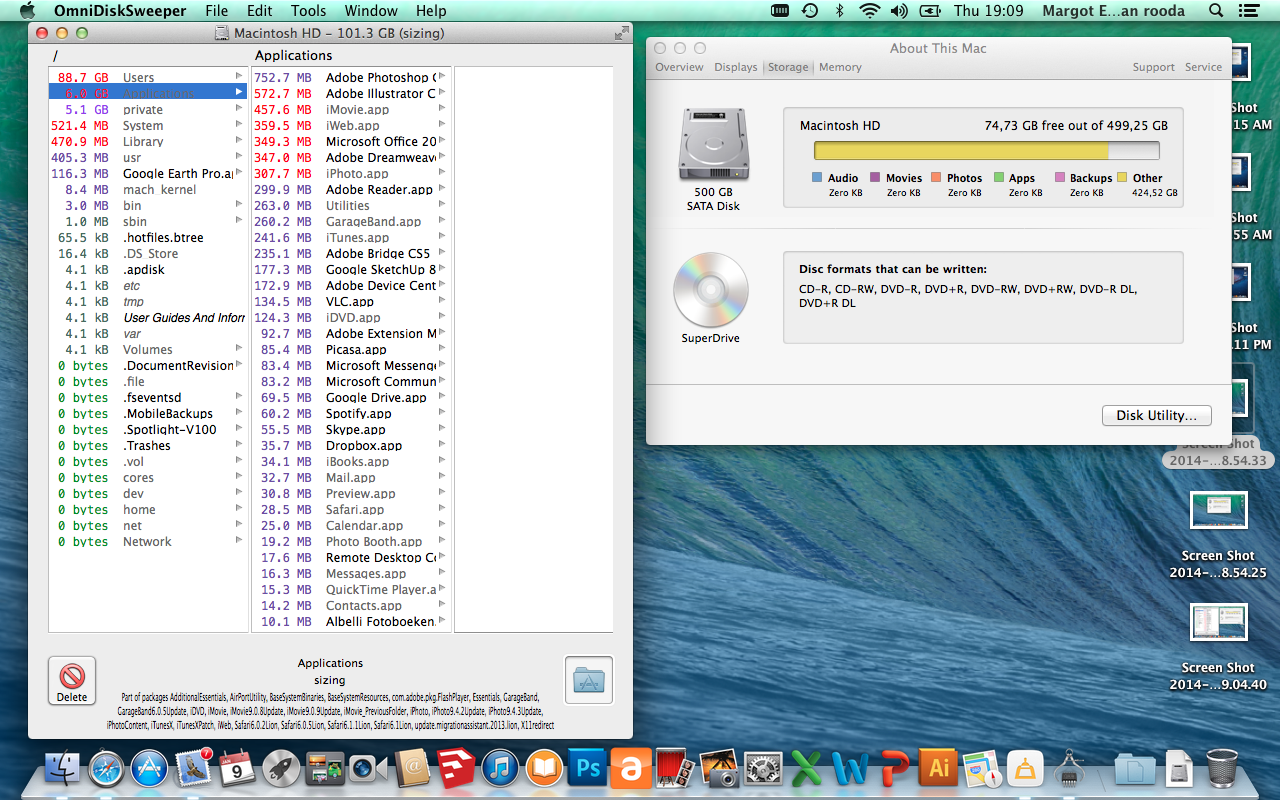This screenshot has width=1280, height=800.
Task: Click the Time Machine menu bar icon
Action: pyautogui.click(x=810, y=11)
